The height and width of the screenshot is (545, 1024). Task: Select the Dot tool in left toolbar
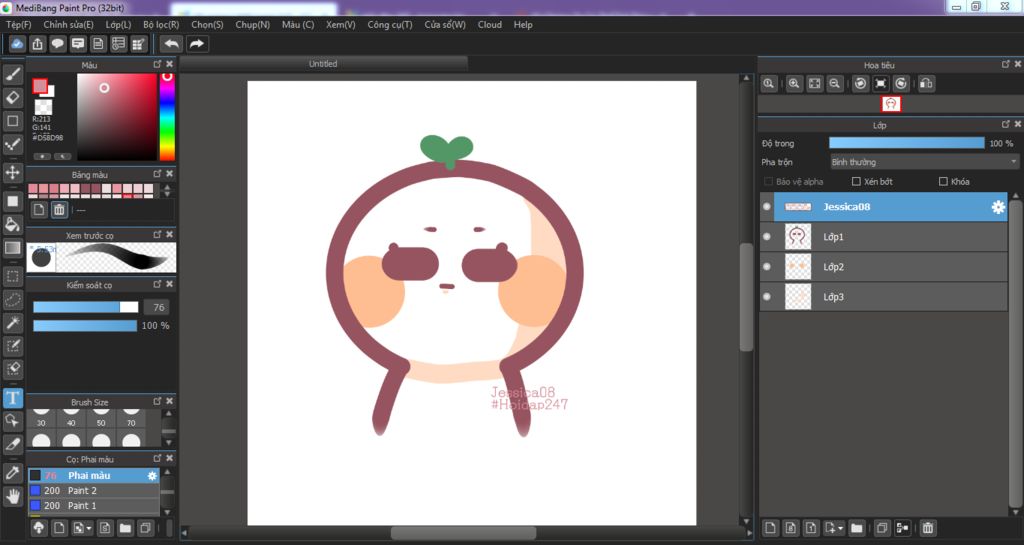[12, 145]
